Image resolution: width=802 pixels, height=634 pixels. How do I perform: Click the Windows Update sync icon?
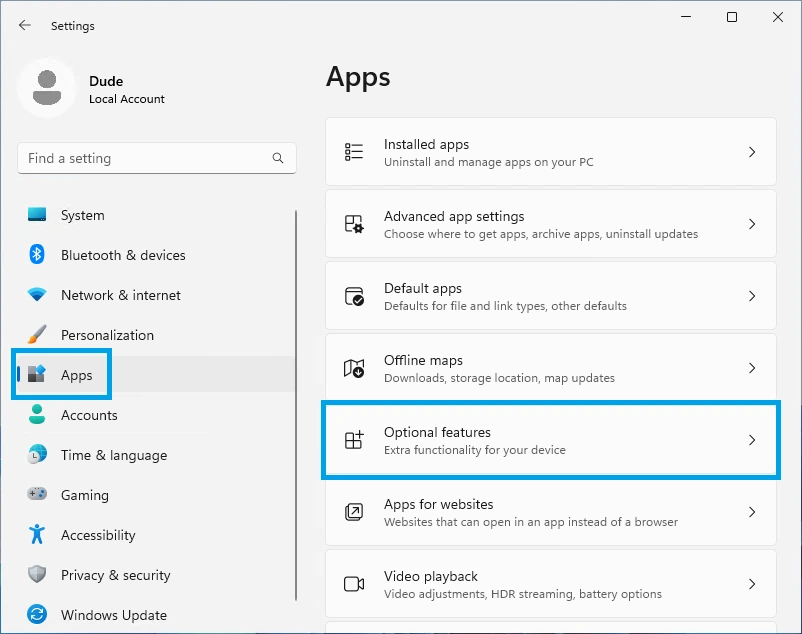coord(37,615)
